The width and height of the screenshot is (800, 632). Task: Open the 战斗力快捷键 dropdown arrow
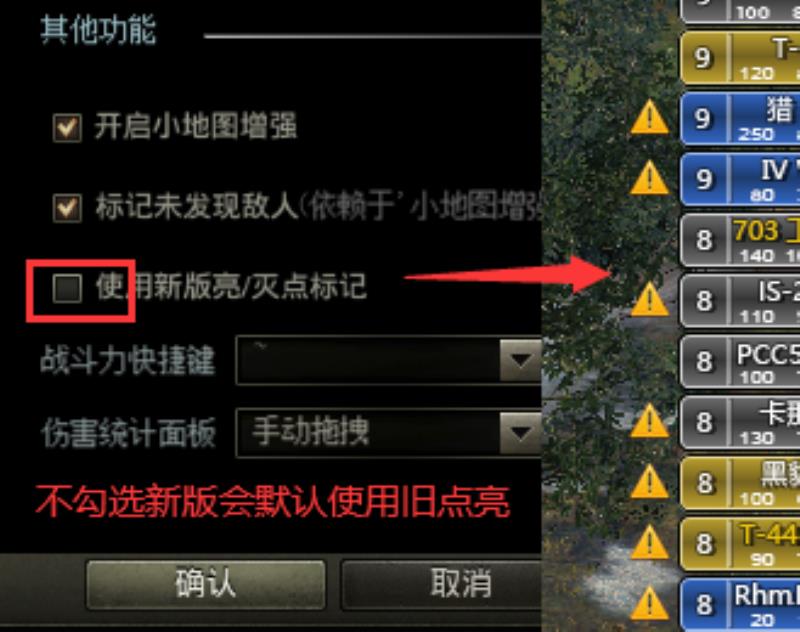[x=520, y=360]
